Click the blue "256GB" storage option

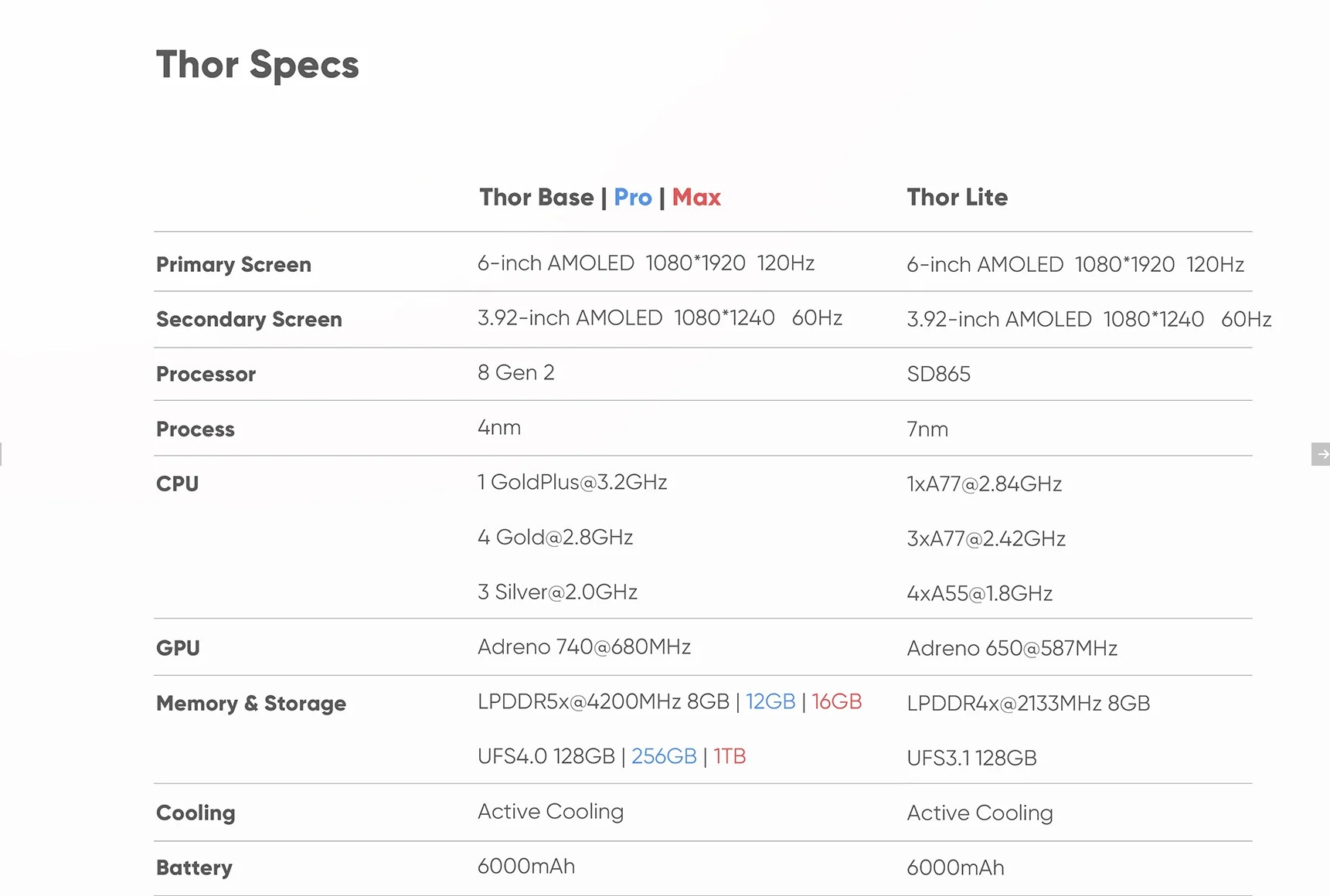[664, 756]
